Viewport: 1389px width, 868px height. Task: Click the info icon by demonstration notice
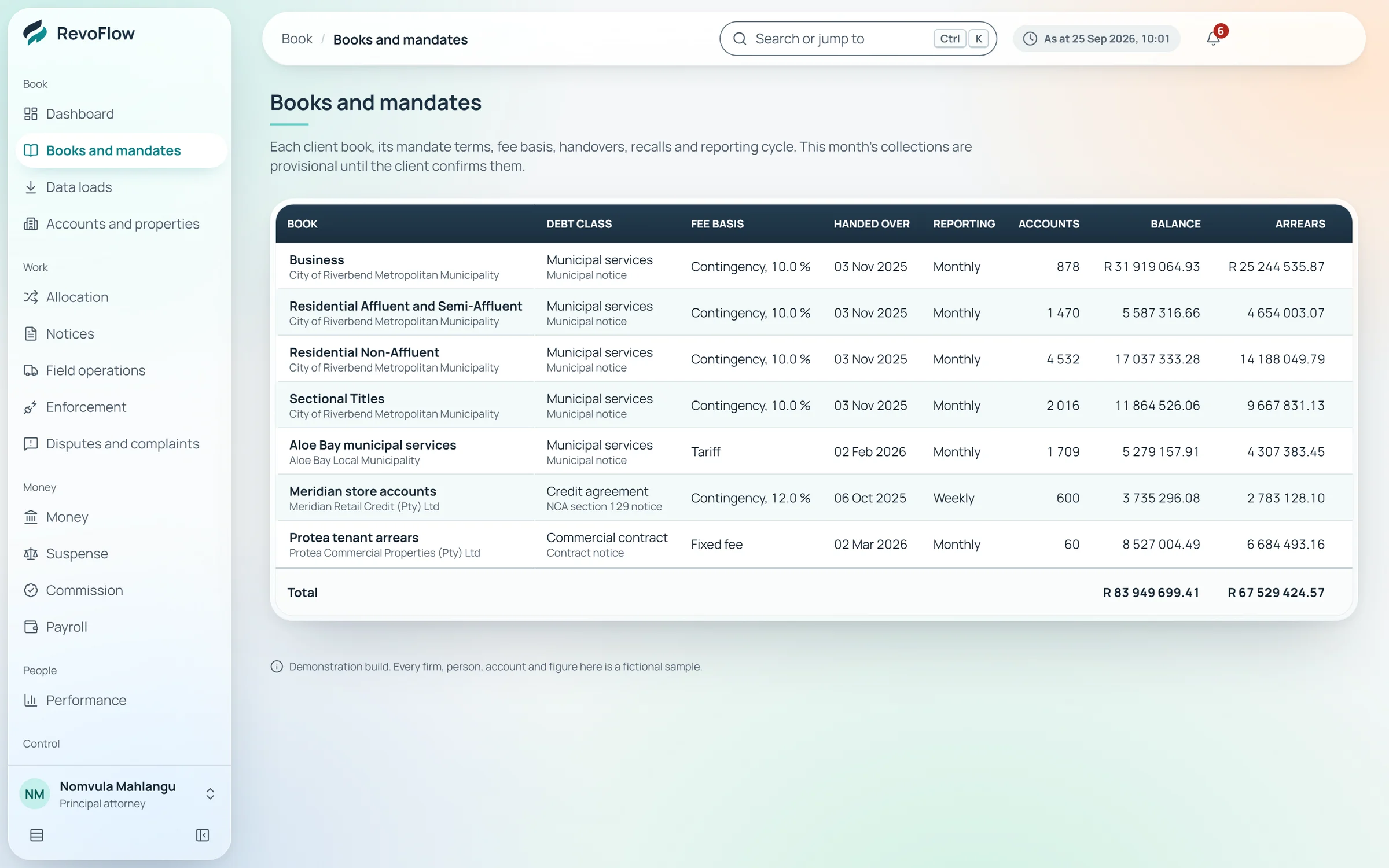click(277, 667)
